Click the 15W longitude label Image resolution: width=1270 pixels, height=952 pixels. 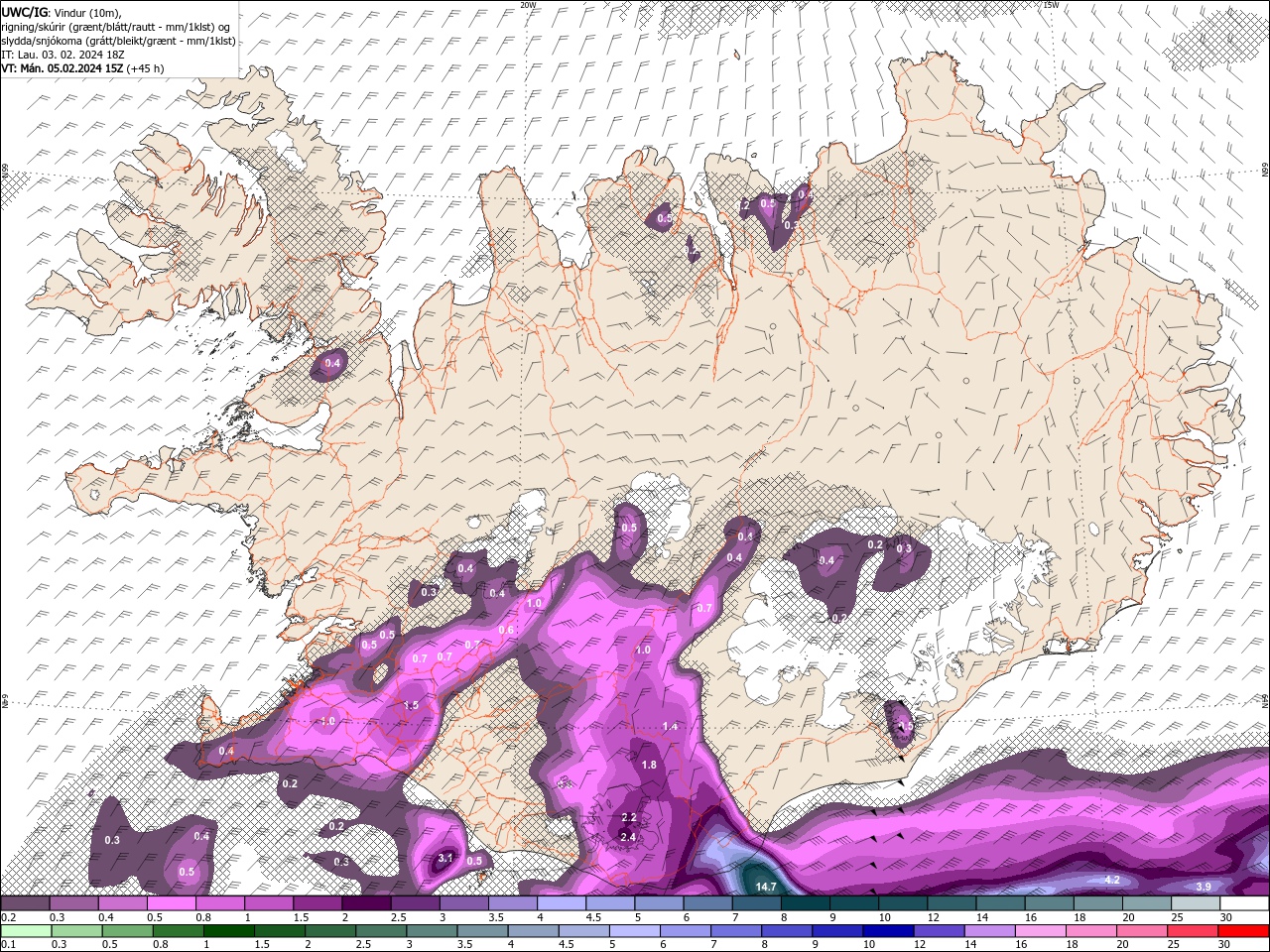coord(1051,5)
